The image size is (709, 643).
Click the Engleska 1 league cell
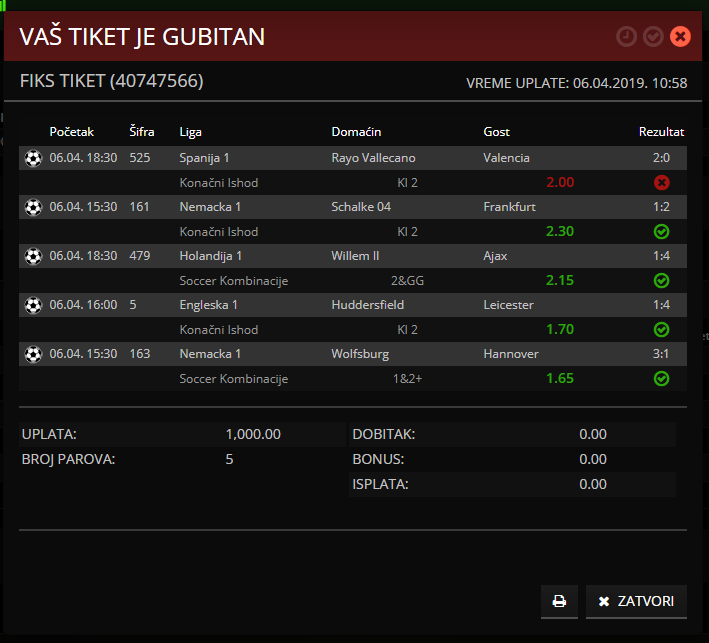pyautogui.click(x=208, y=305)
